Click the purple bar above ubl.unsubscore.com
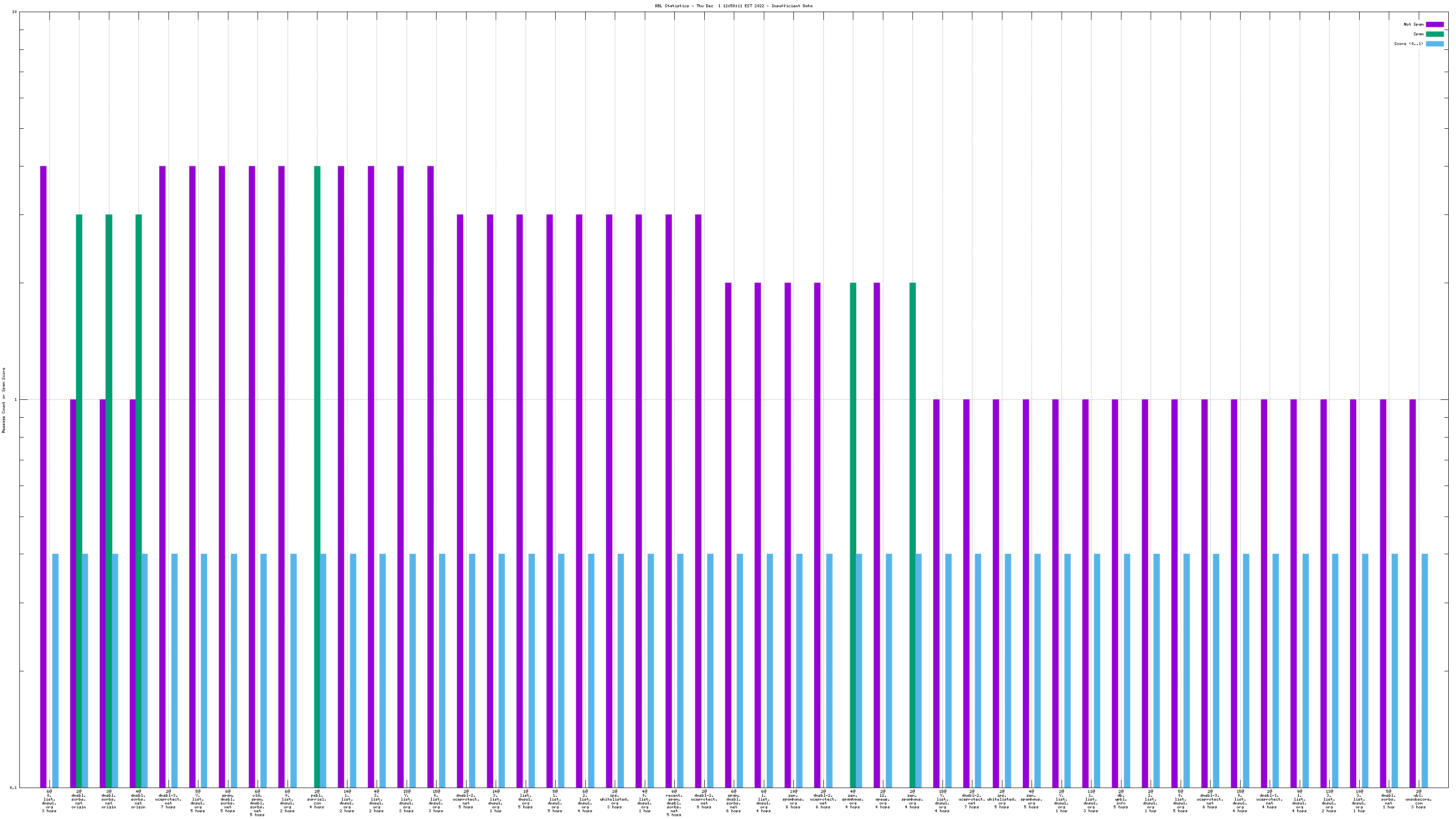This screenshot has width=1456, height=819. click(x=1412, y=593)
